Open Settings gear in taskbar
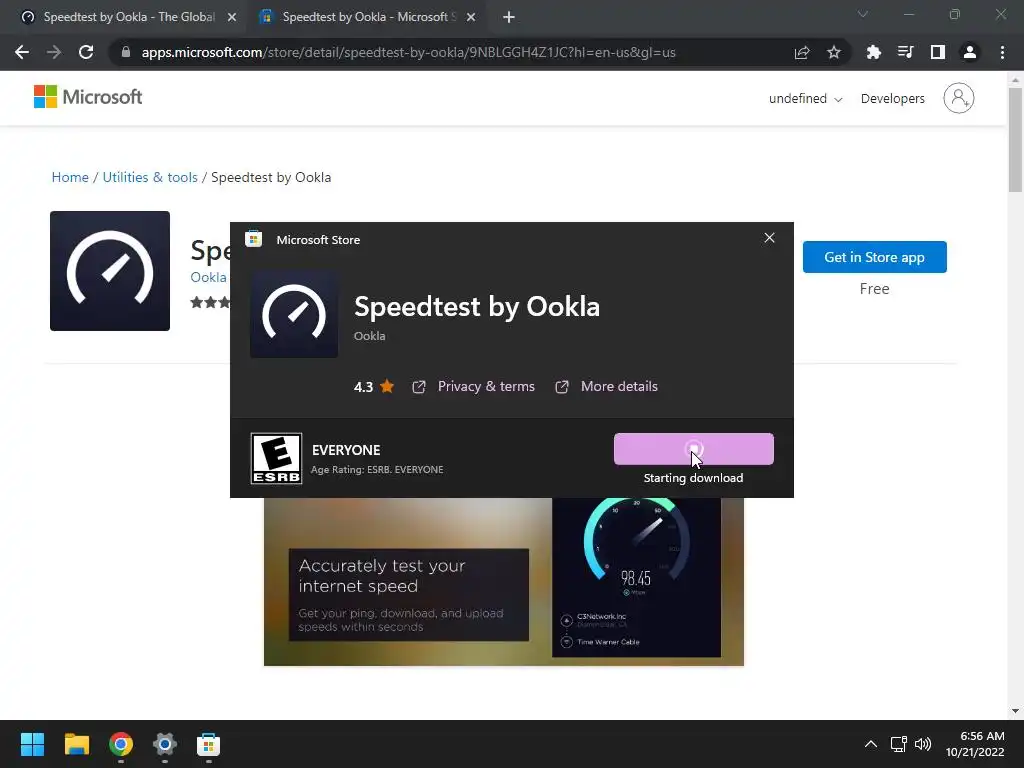 (x=165, y=744)
